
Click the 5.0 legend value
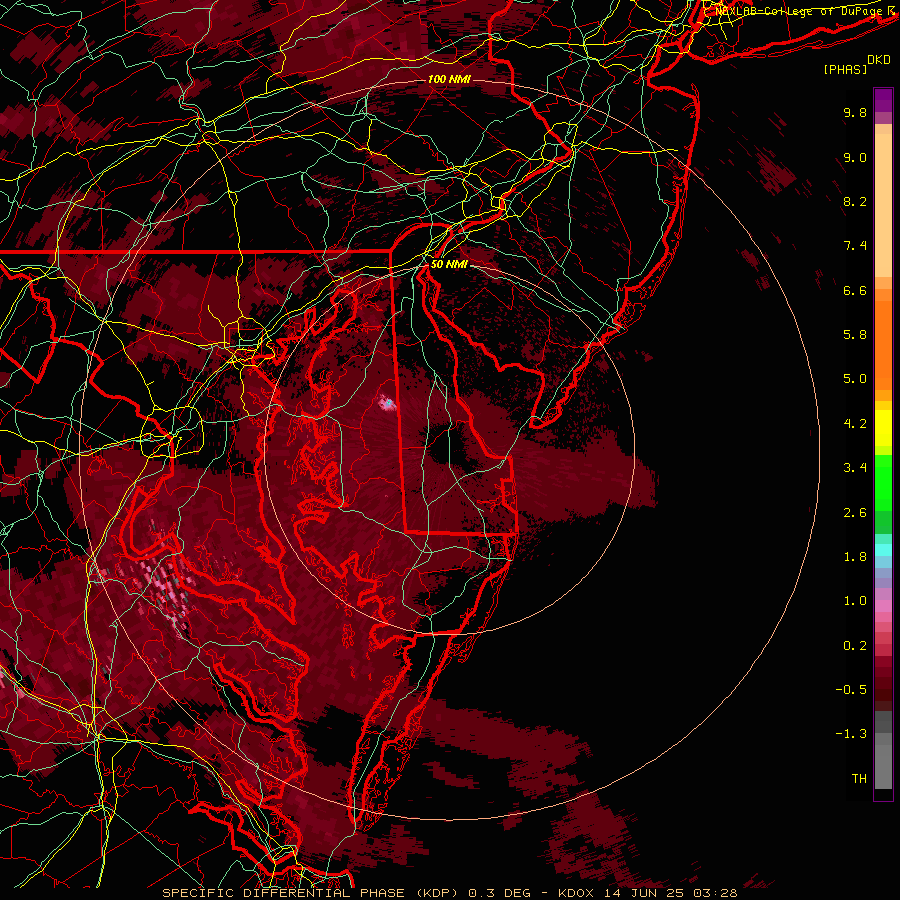pos(855,379)
